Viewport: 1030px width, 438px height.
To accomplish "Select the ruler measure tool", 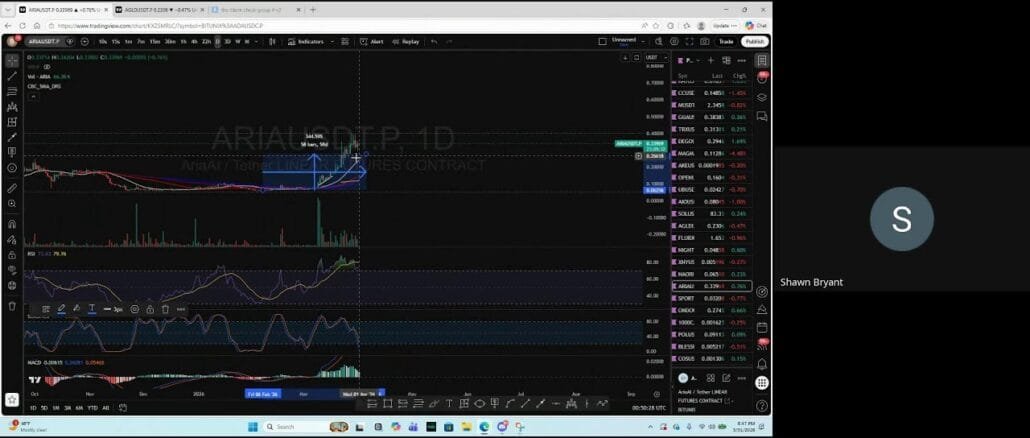I will click(x=12, y=188).
